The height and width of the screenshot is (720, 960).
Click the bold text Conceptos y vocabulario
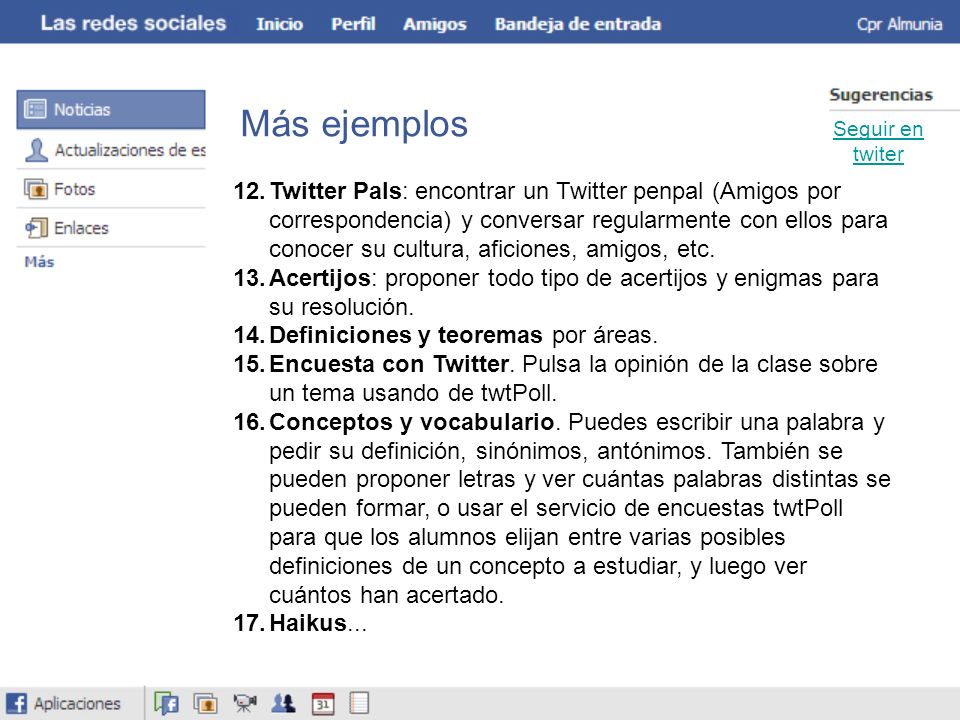412,422
